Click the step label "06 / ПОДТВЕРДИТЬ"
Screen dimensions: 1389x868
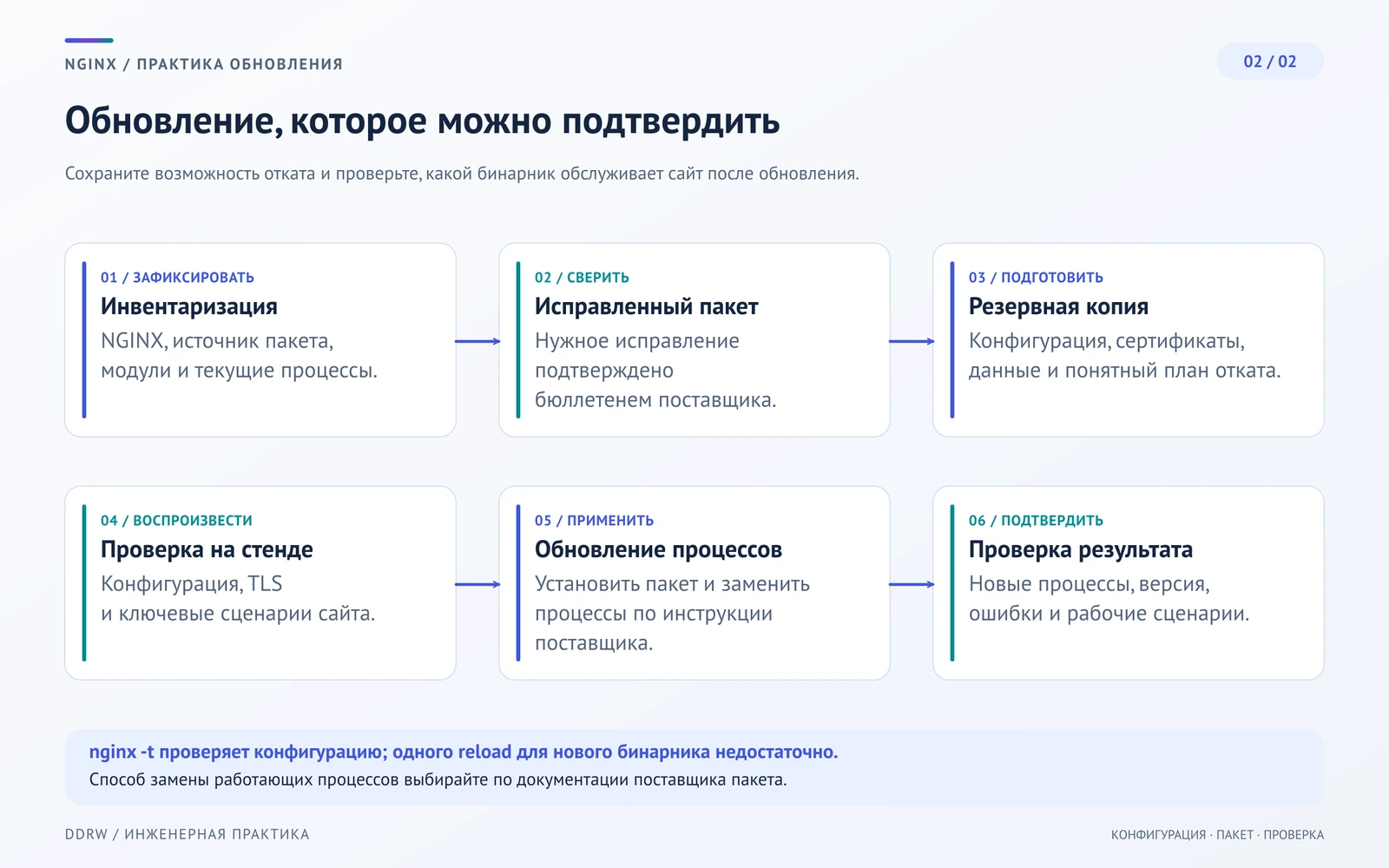[1036, 521]
